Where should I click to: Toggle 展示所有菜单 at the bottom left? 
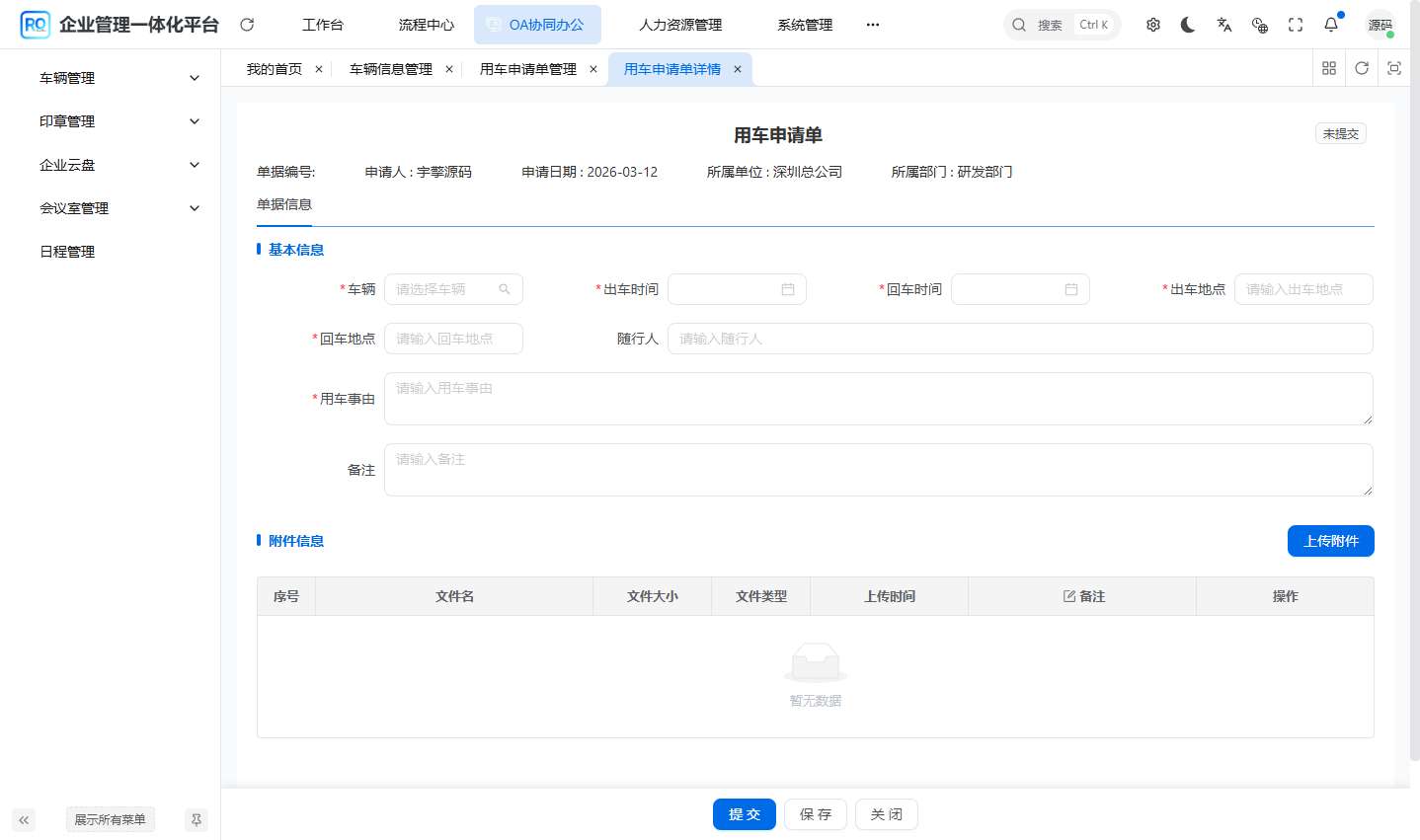click(110, 819)
